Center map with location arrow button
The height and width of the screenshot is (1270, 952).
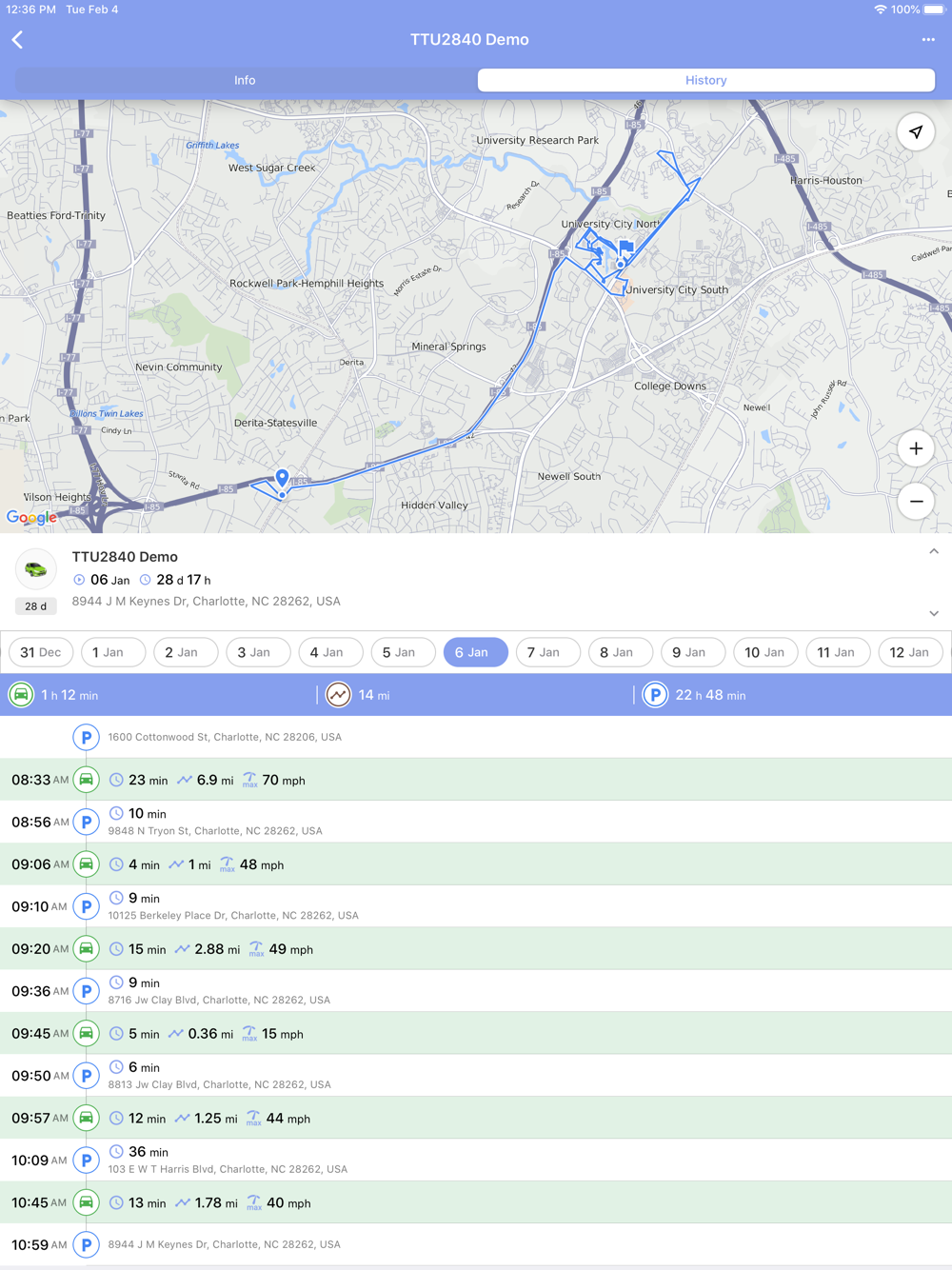916,132
